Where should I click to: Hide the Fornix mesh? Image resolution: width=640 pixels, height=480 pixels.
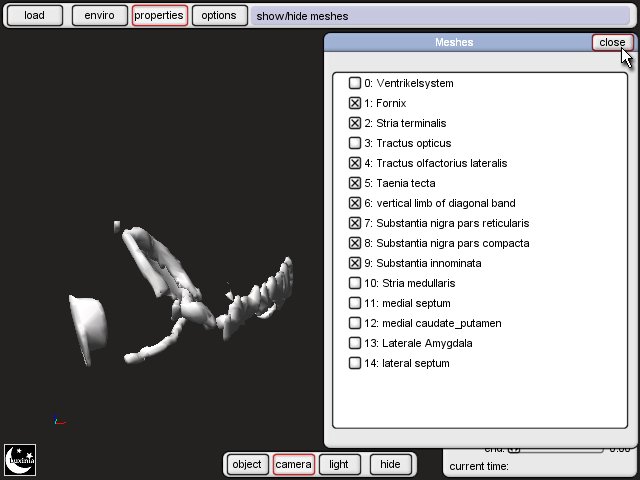[x=355, y=103]
